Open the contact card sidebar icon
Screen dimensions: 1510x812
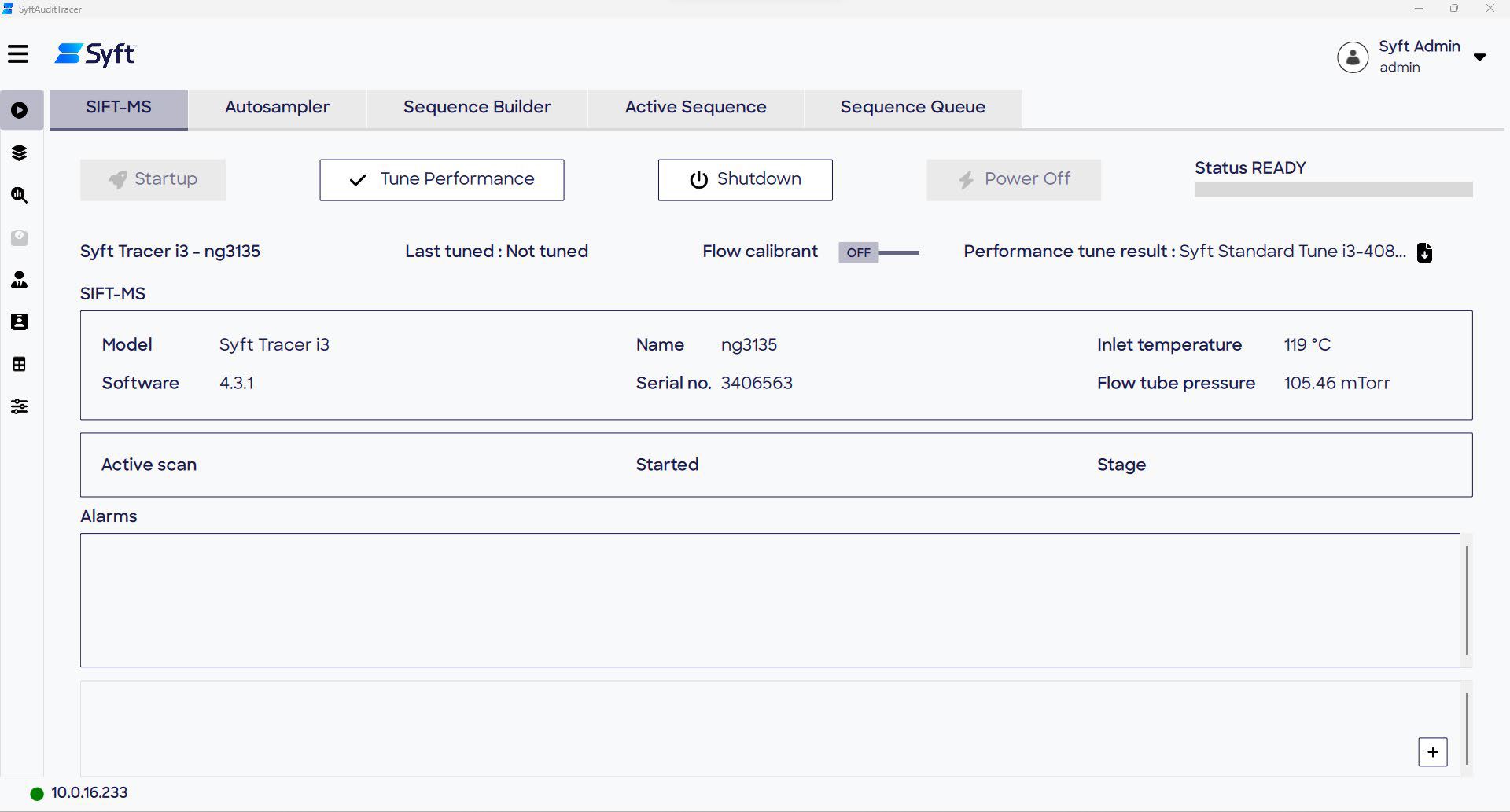20,321
